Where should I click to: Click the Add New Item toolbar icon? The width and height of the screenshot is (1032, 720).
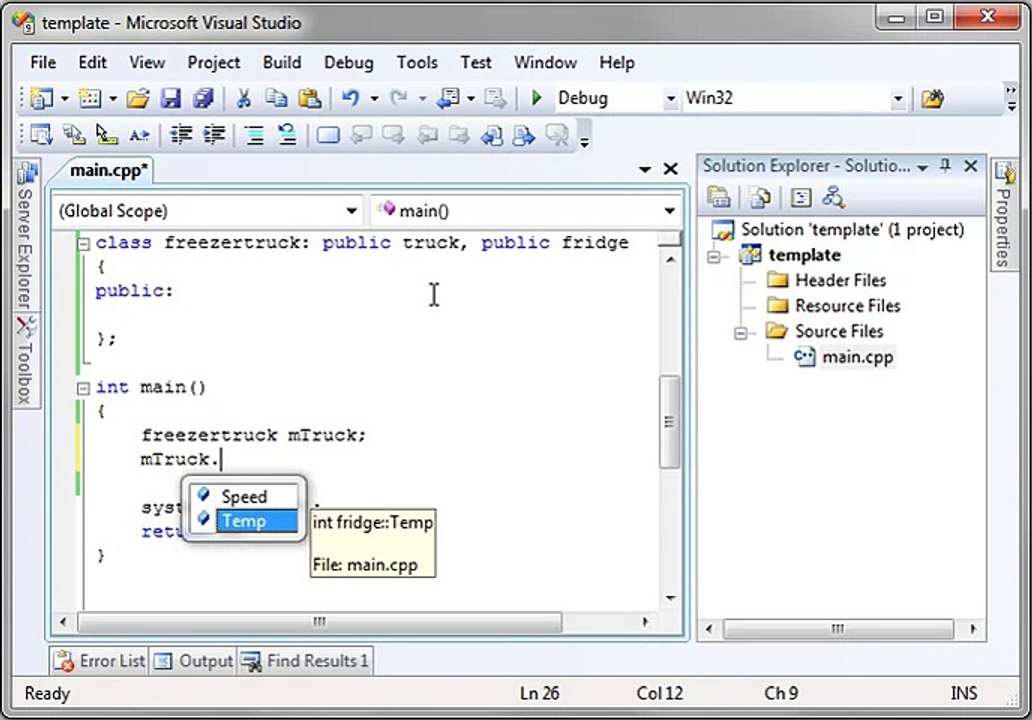click(x=90, y=99)
